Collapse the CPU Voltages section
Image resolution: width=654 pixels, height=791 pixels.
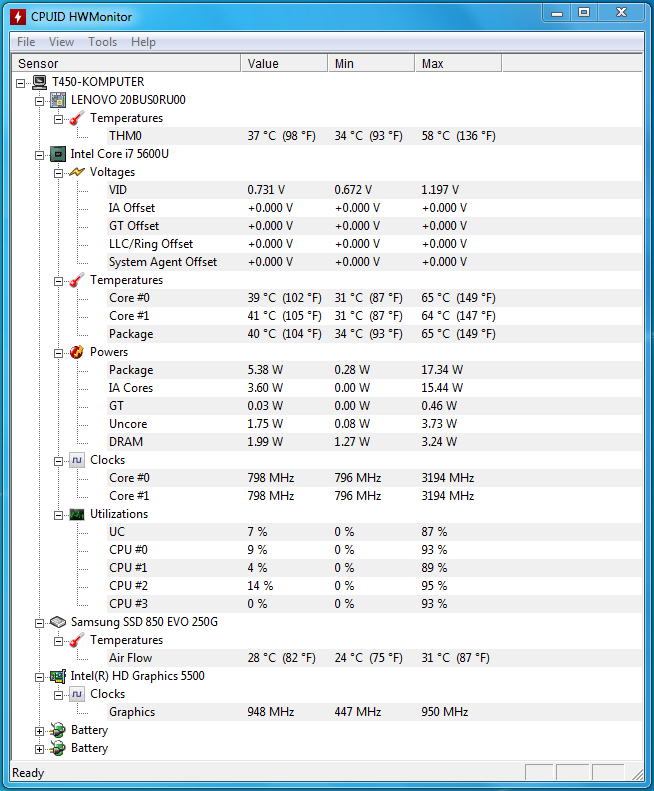point(59,173)
